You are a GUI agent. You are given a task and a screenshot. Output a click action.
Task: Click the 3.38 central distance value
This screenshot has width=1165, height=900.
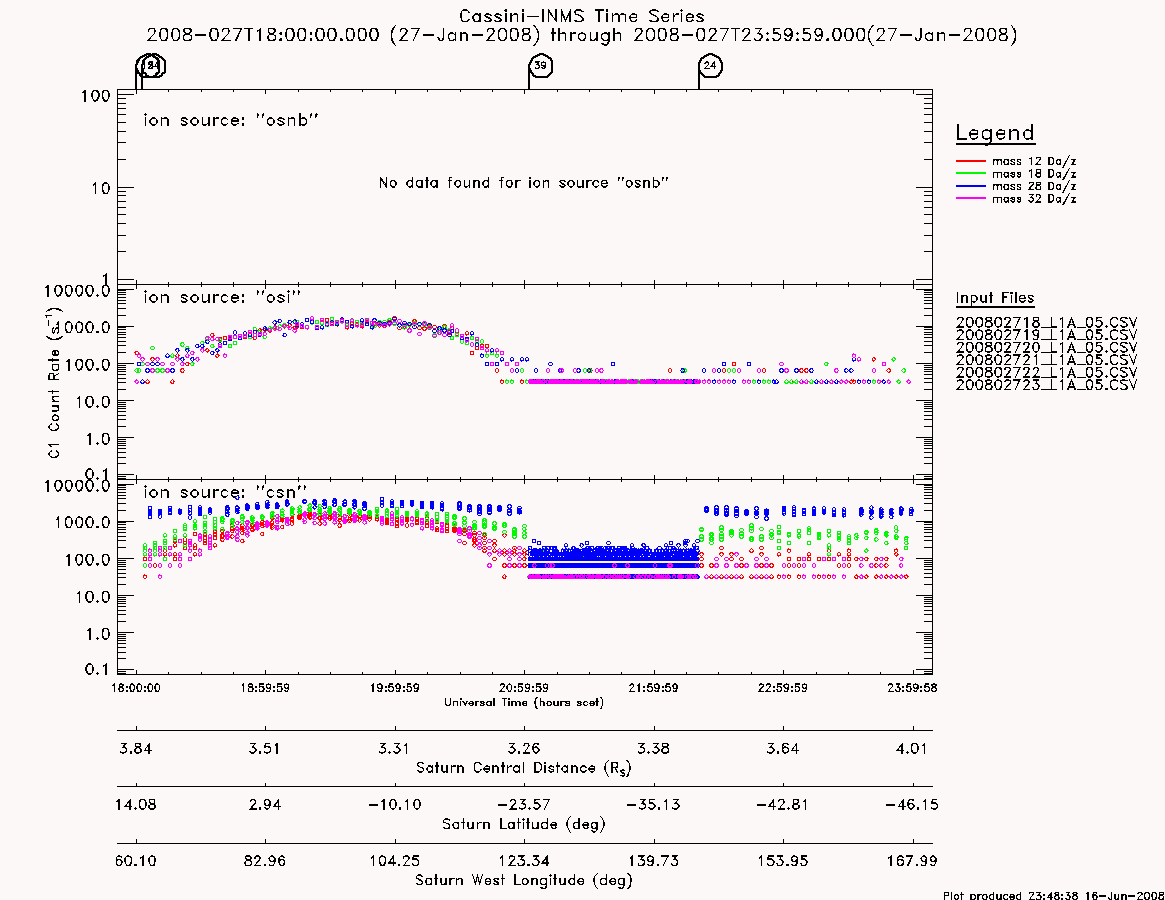click(x=653, y=748)
